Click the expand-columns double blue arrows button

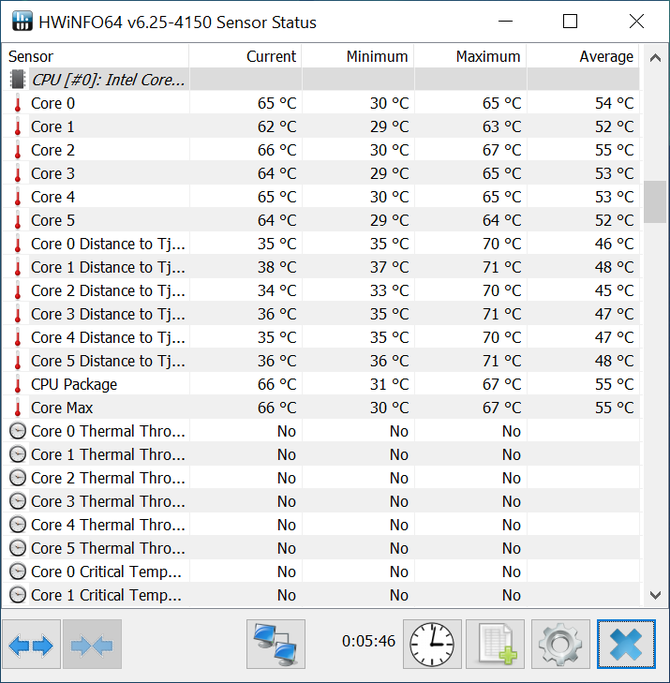(x=31, y=644)
